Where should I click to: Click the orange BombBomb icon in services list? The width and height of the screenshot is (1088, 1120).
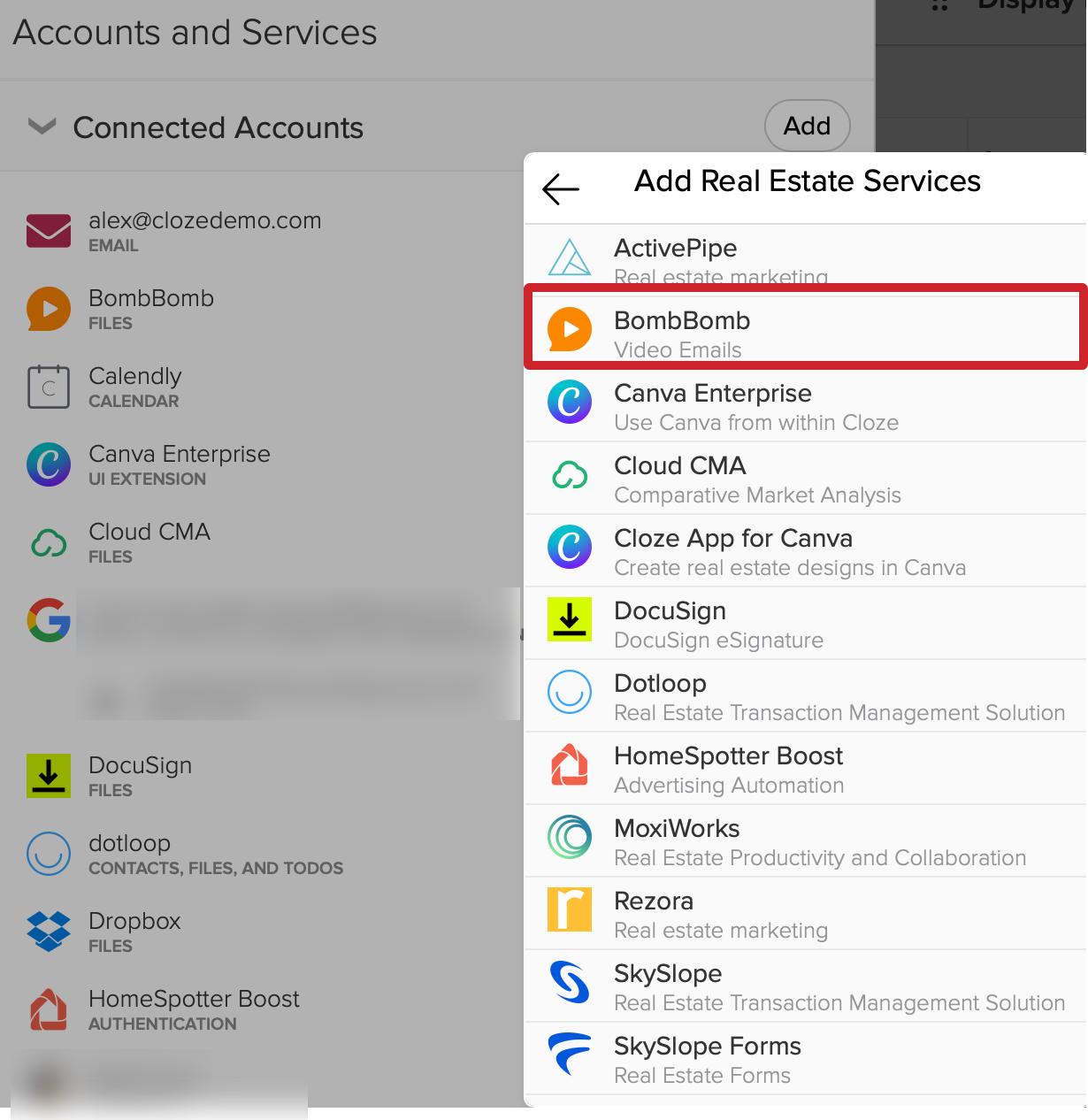pyautogui.click(x=570, y=330)
